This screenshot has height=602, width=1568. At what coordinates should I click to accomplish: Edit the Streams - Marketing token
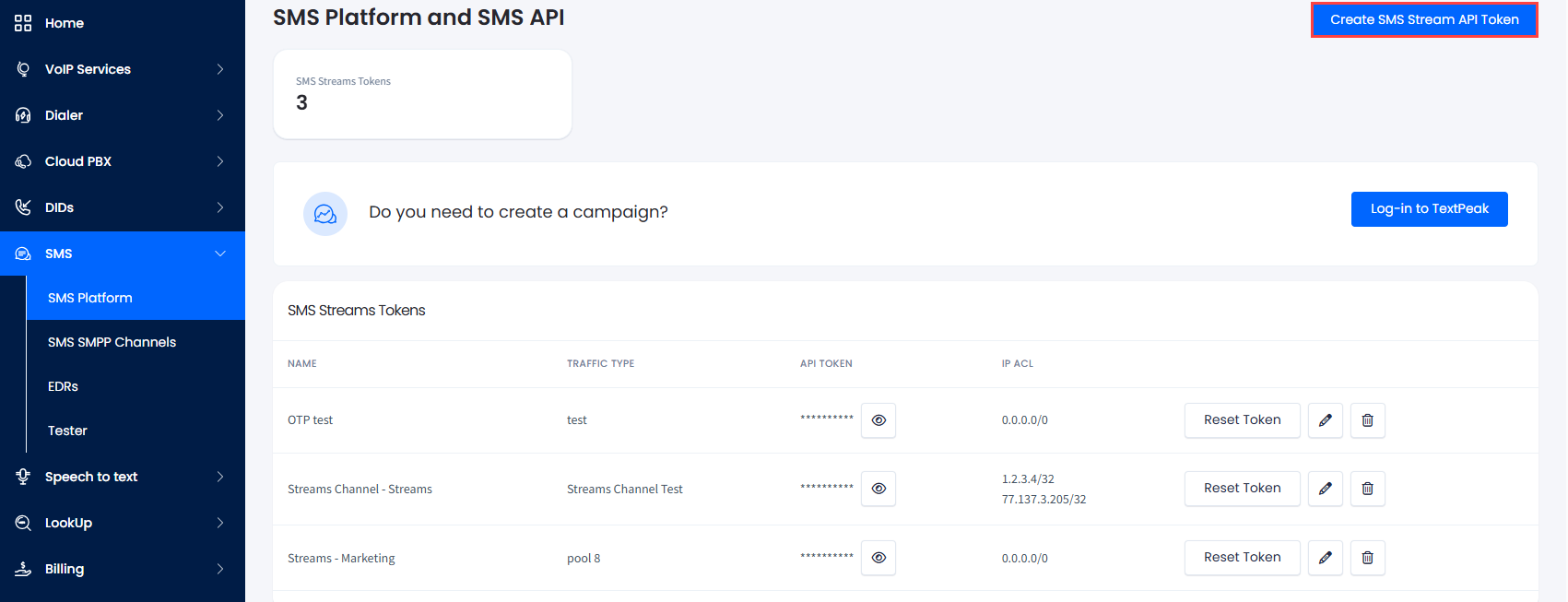coord(1326,558)
